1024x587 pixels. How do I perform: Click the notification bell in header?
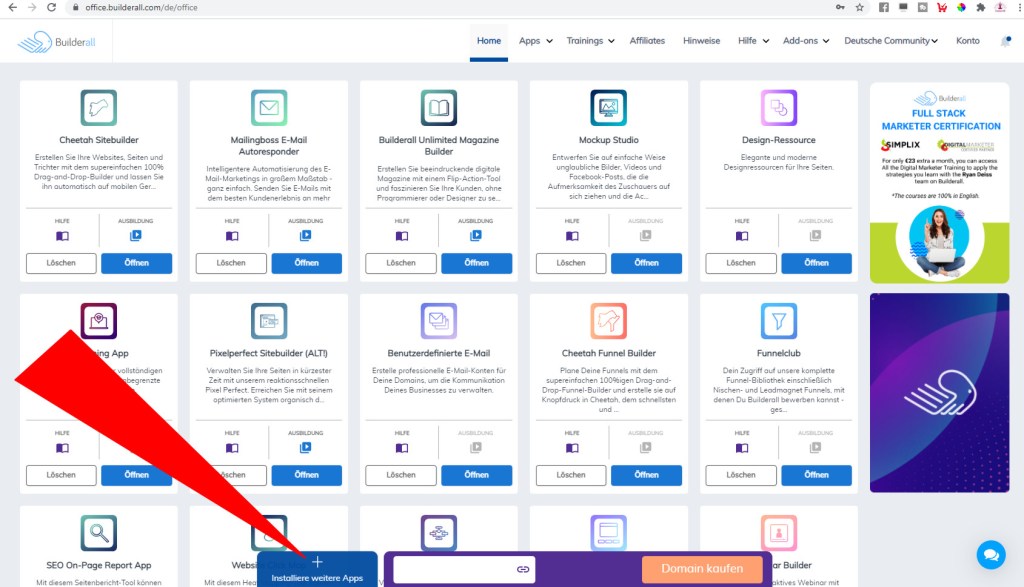[1005, 41]
